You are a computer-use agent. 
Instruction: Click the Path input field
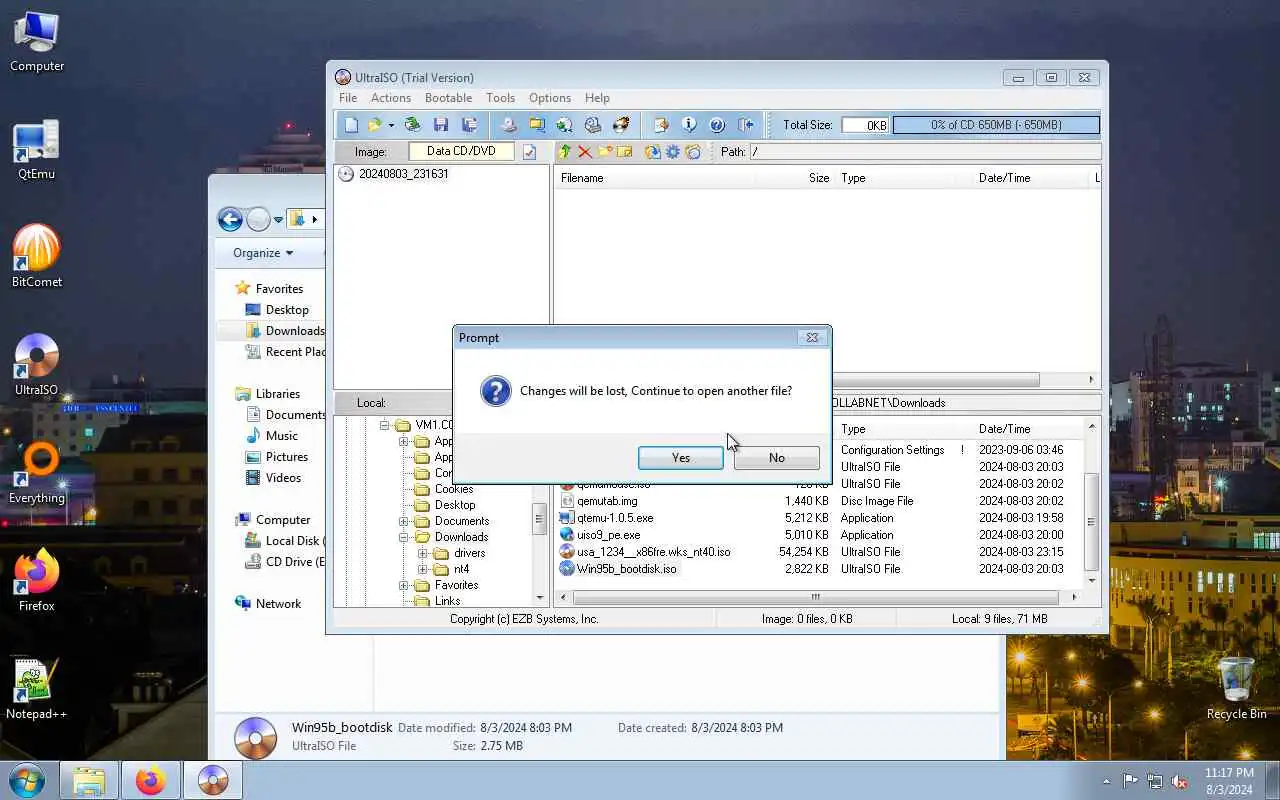[925, 152]
